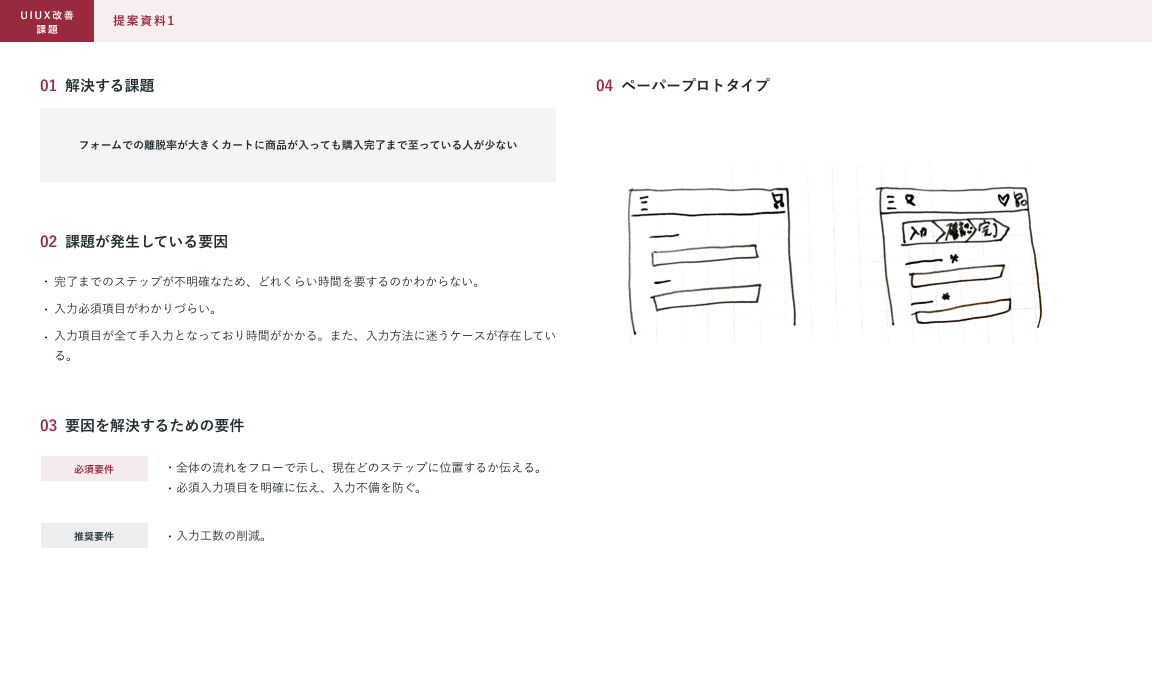Select the 完了 step in sketched flow

[x=990, y=231]
